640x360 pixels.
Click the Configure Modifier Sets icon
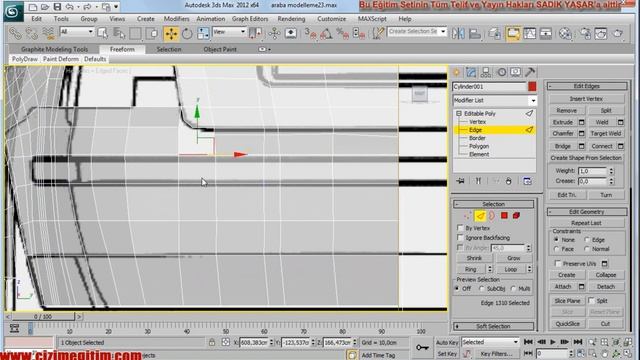(x=527, y=181)
